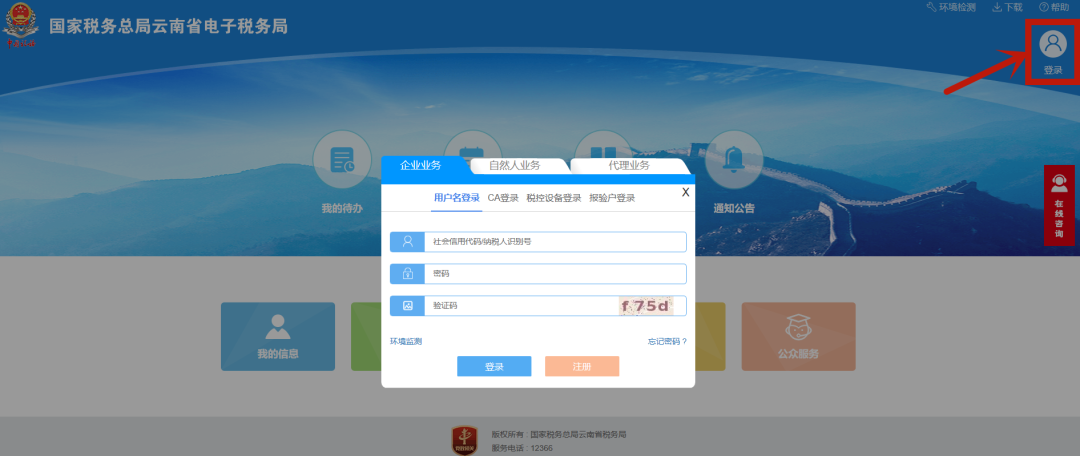
Task: Open 忘记密码？ link
Action: click(667, 341)
